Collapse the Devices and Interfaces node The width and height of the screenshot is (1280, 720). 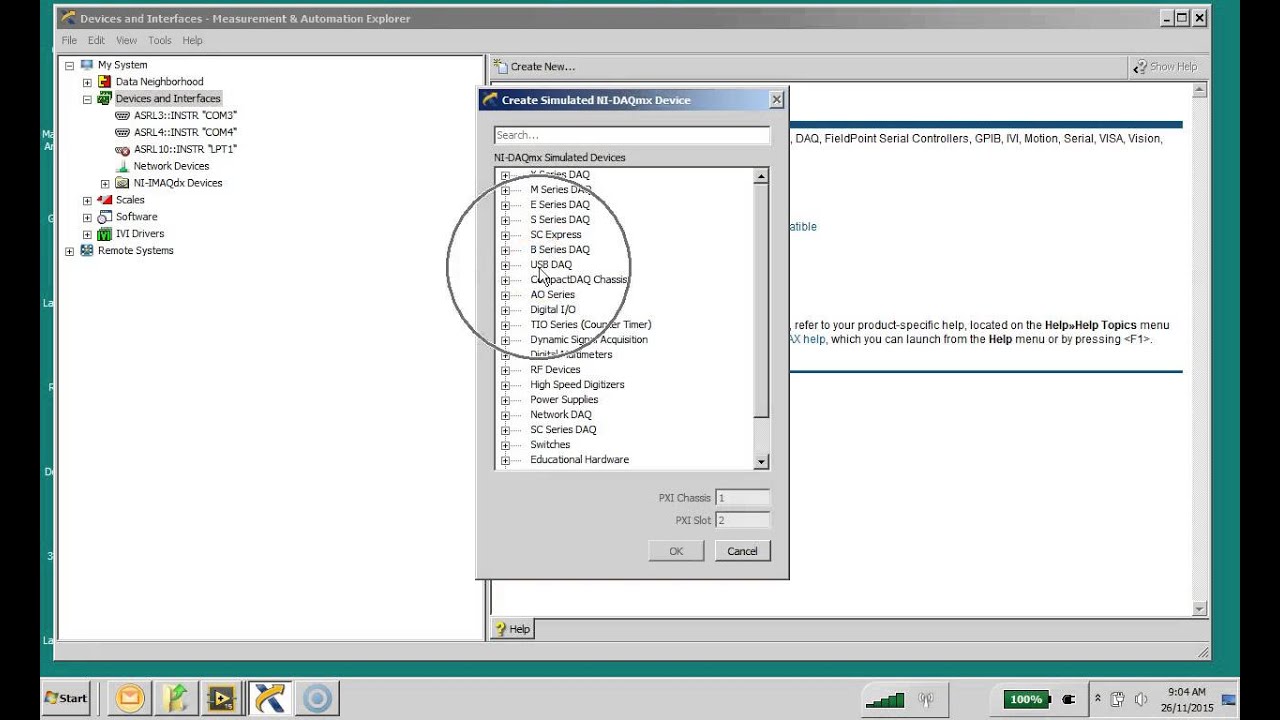(x=87, y=99)
